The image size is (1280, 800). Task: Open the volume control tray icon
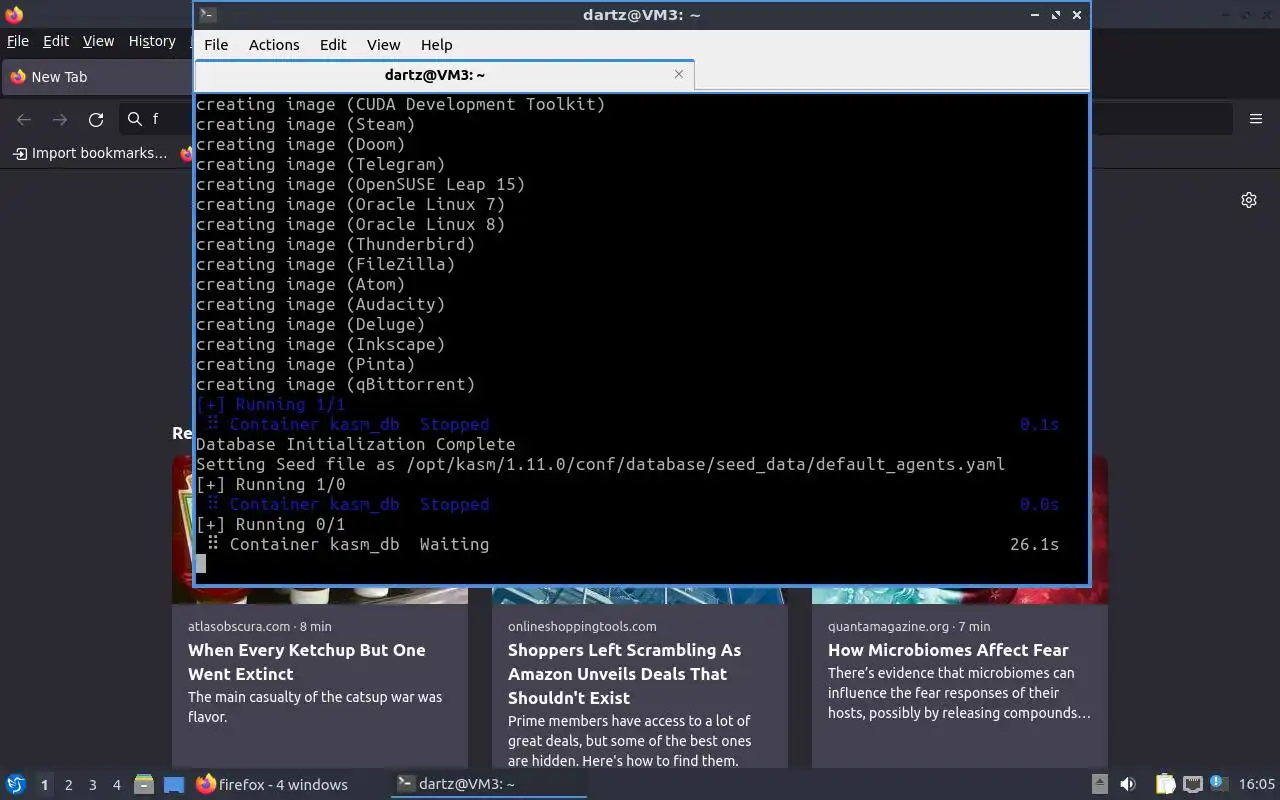pos(1128,785)
